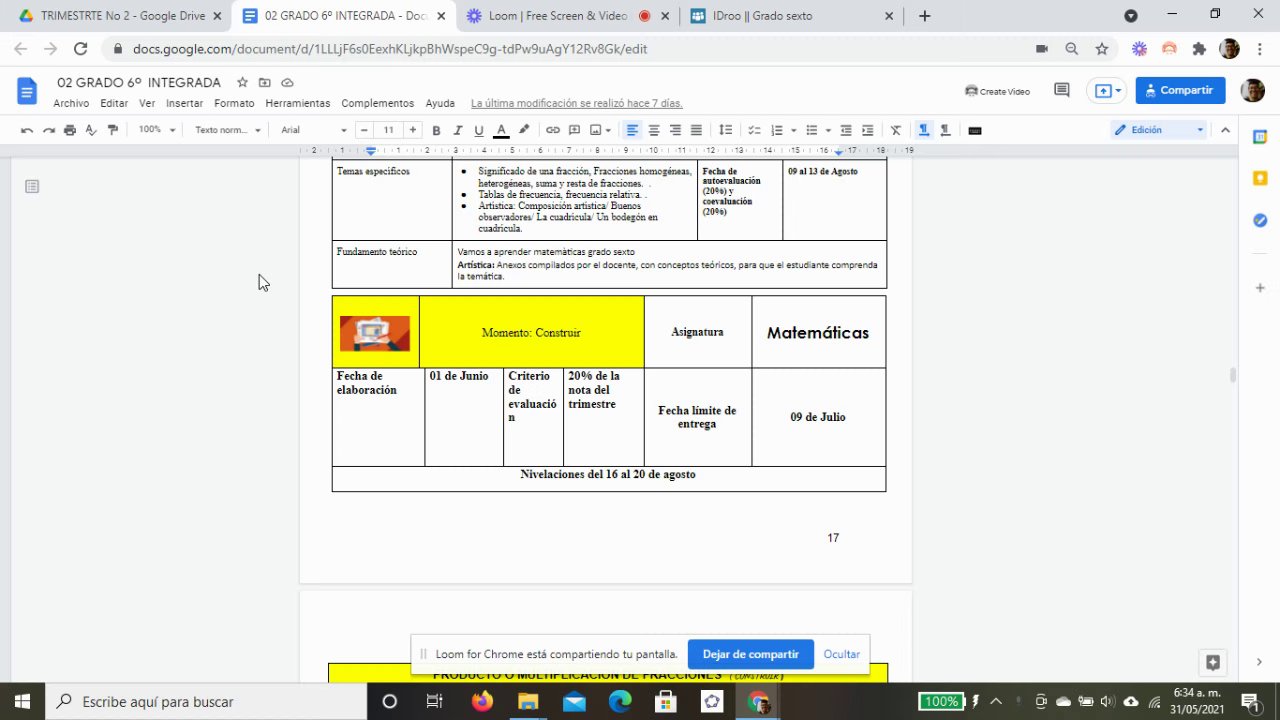Open the Edición mode dropdown
1280x720 pixels.
(x=1160, y=130)
